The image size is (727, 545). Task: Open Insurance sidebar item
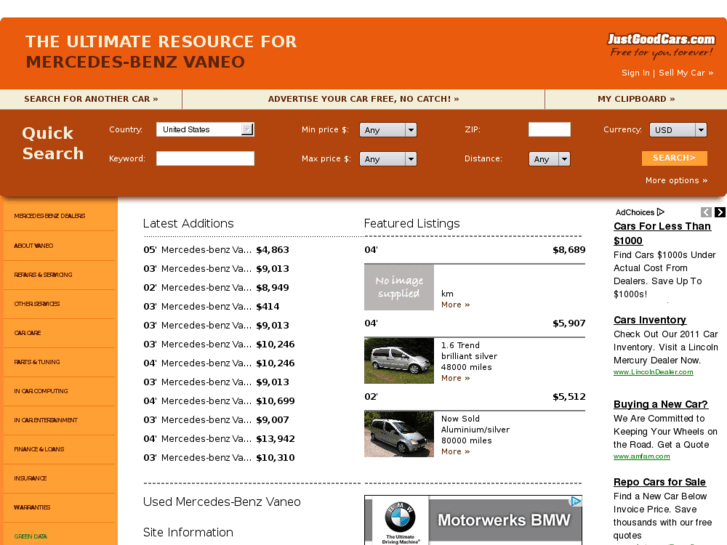30,478
